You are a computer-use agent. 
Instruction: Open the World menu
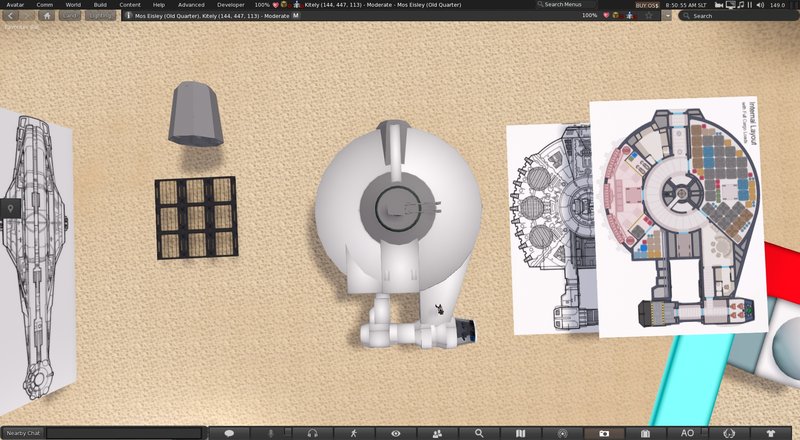pos(73,5)
